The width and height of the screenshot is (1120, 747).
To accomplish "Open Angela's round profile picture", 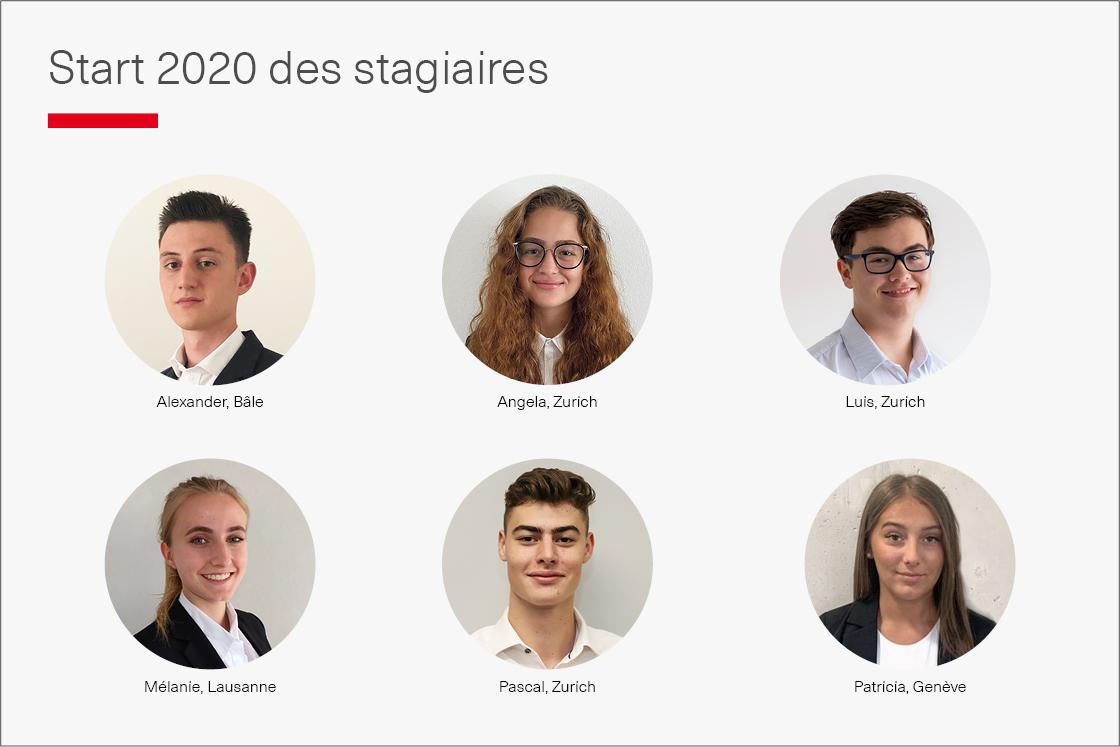I will click(x=547, y=280).
